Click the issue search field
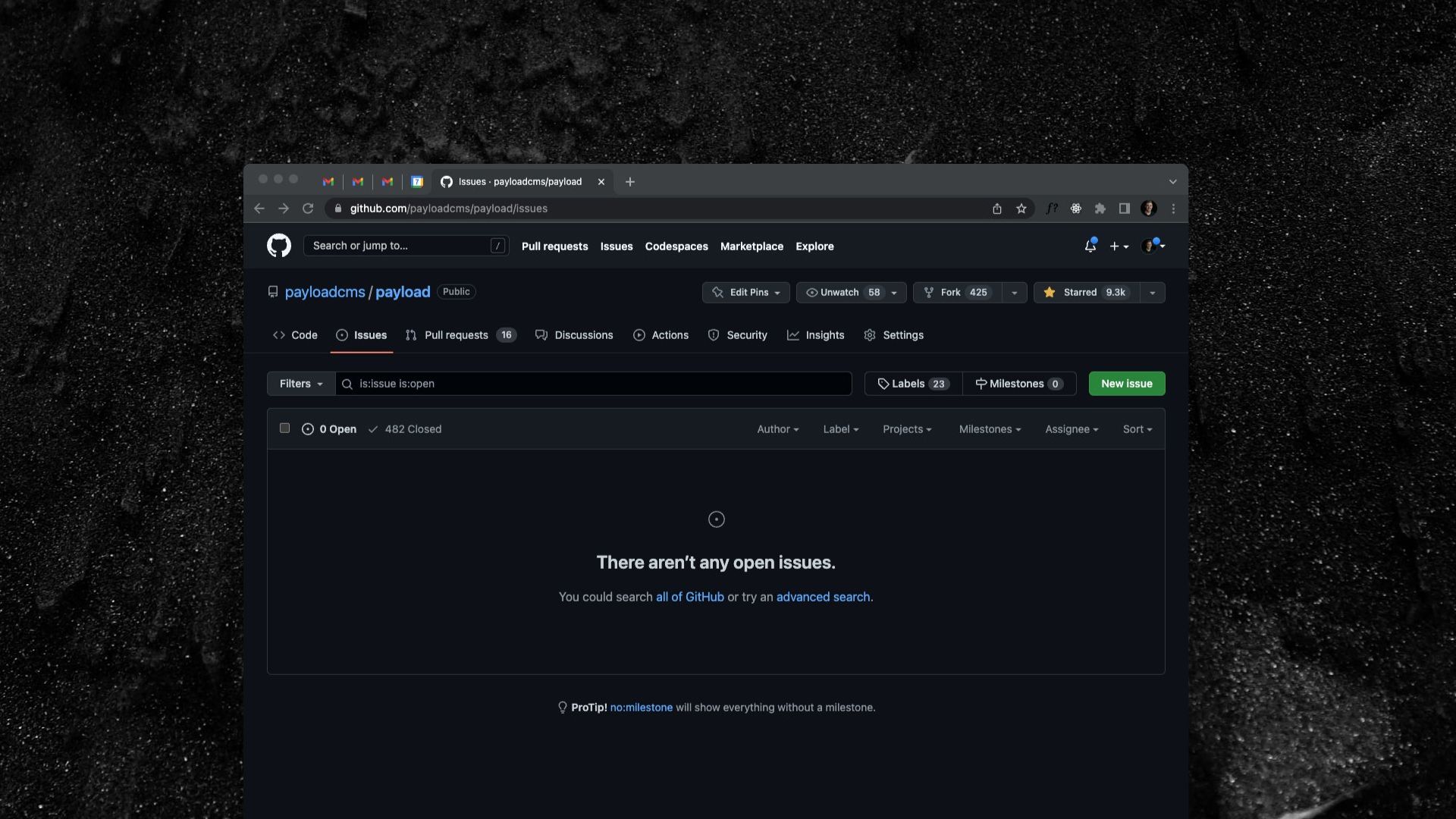 599,384
